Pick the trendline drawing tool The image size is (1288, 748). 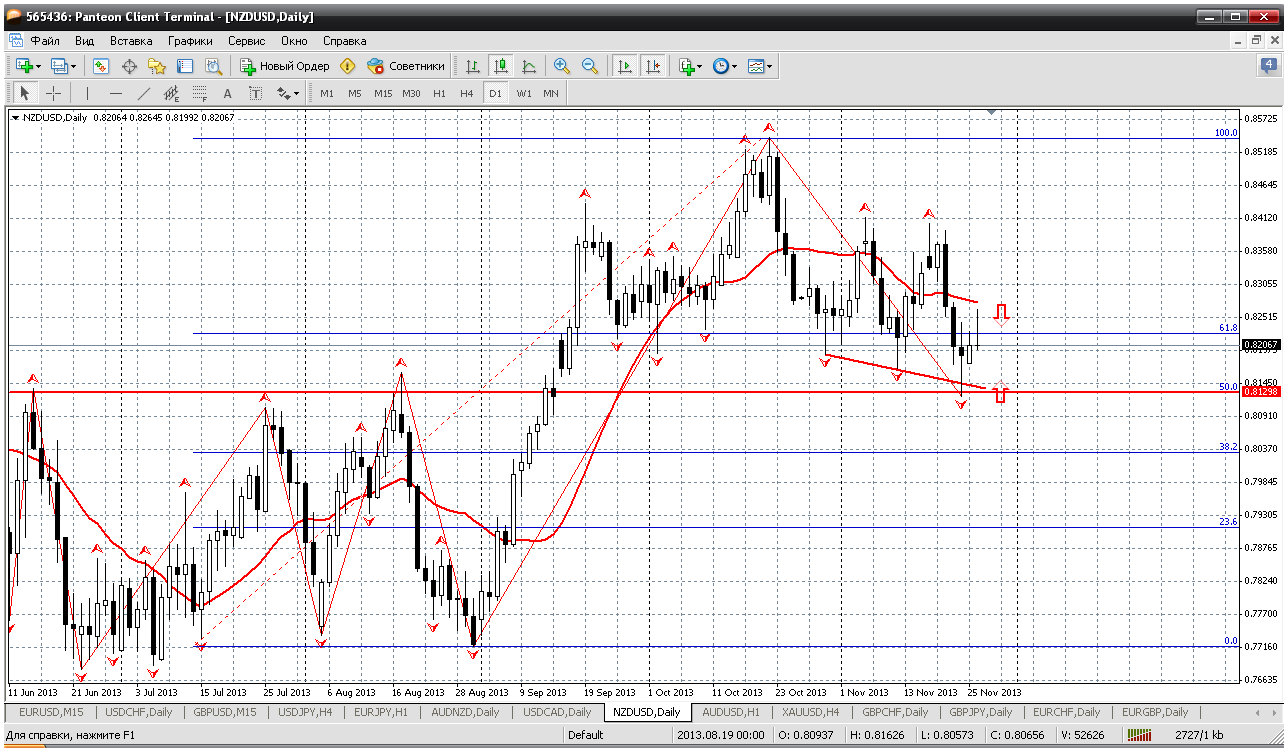pyautogui.click(x=143, y=93)
